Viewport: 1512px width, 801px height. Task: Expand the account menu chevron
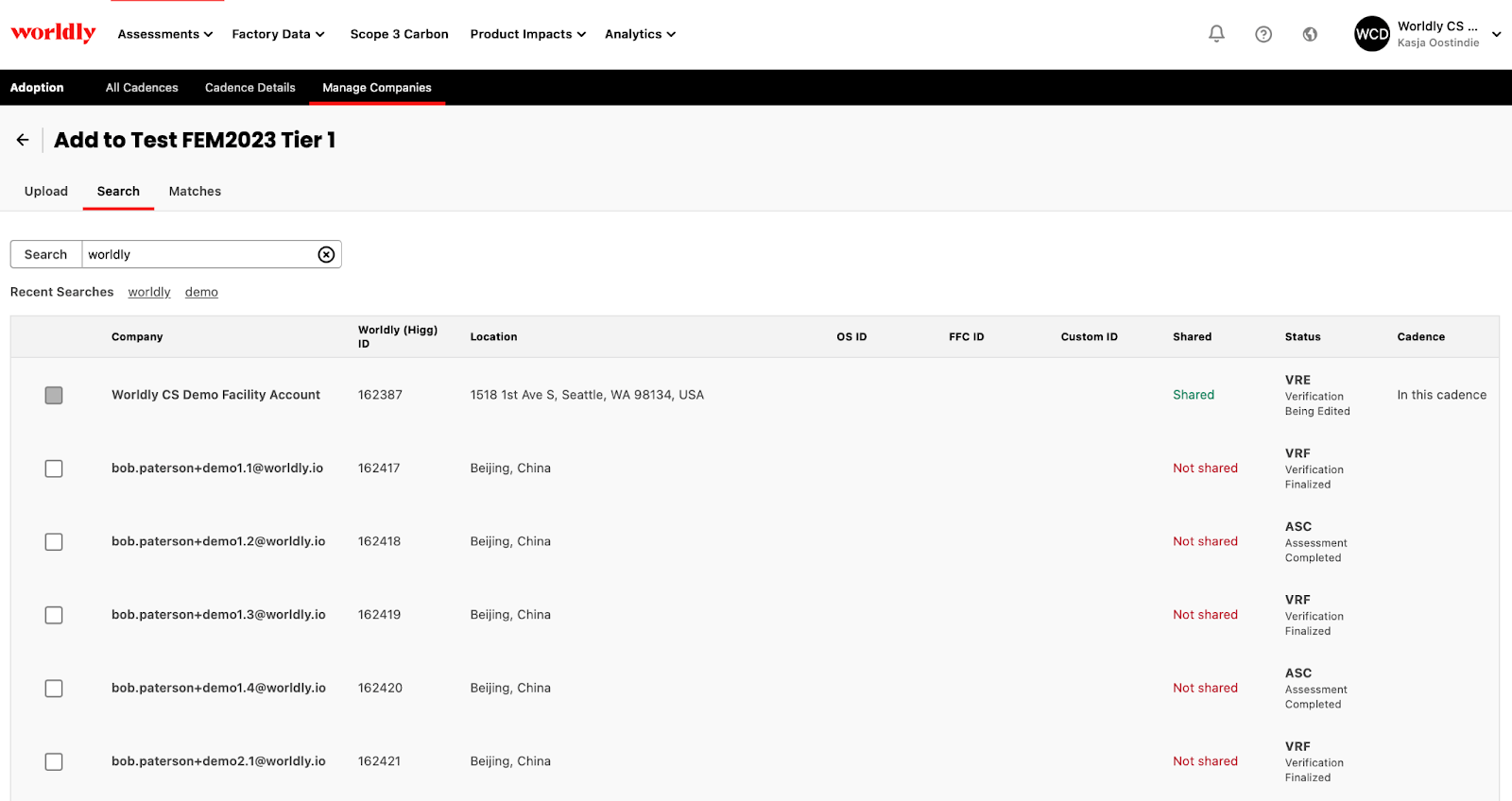(x=1497, y=34)
